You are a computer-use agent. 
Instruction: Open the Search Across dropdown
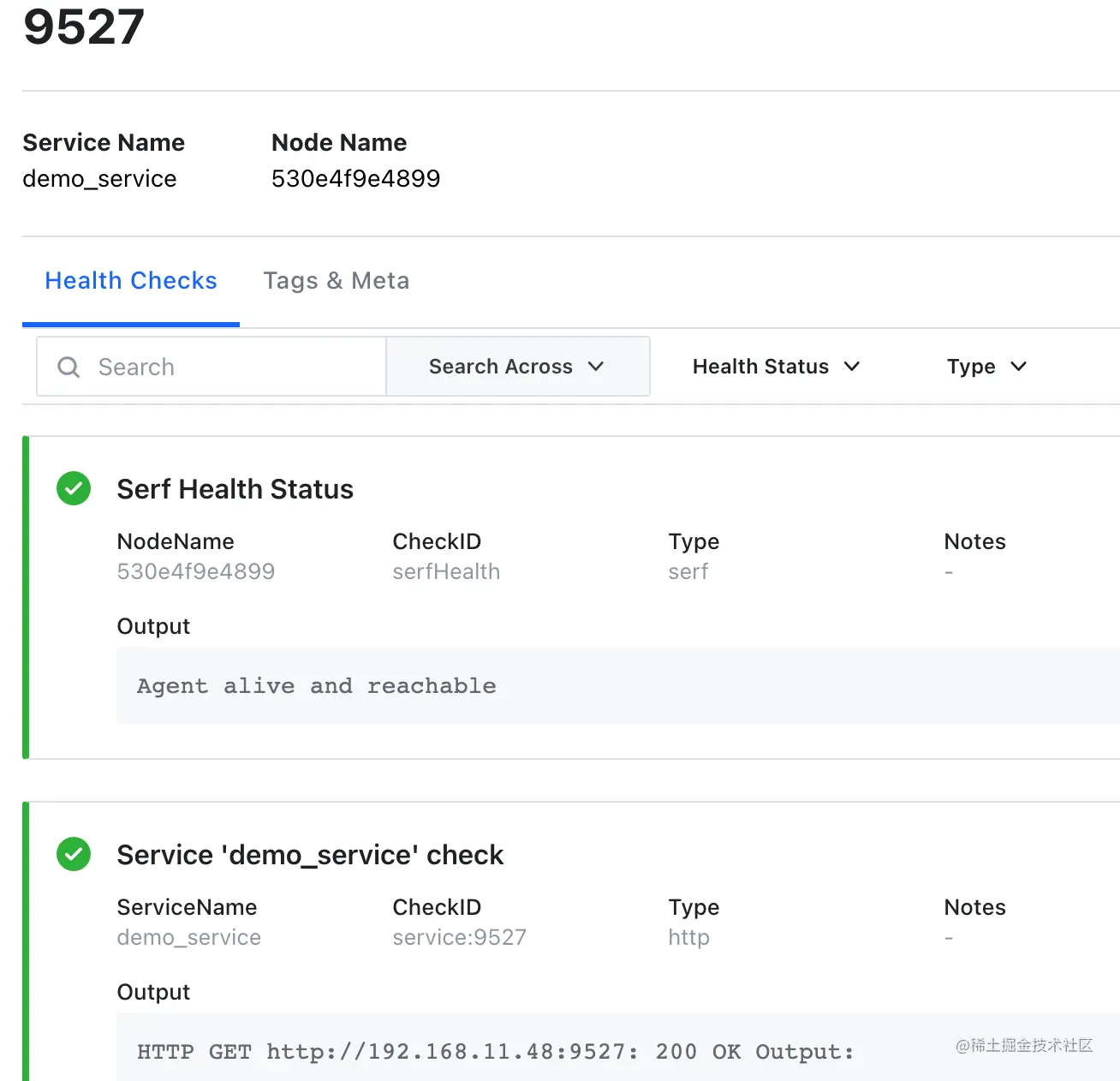[517, 367]
